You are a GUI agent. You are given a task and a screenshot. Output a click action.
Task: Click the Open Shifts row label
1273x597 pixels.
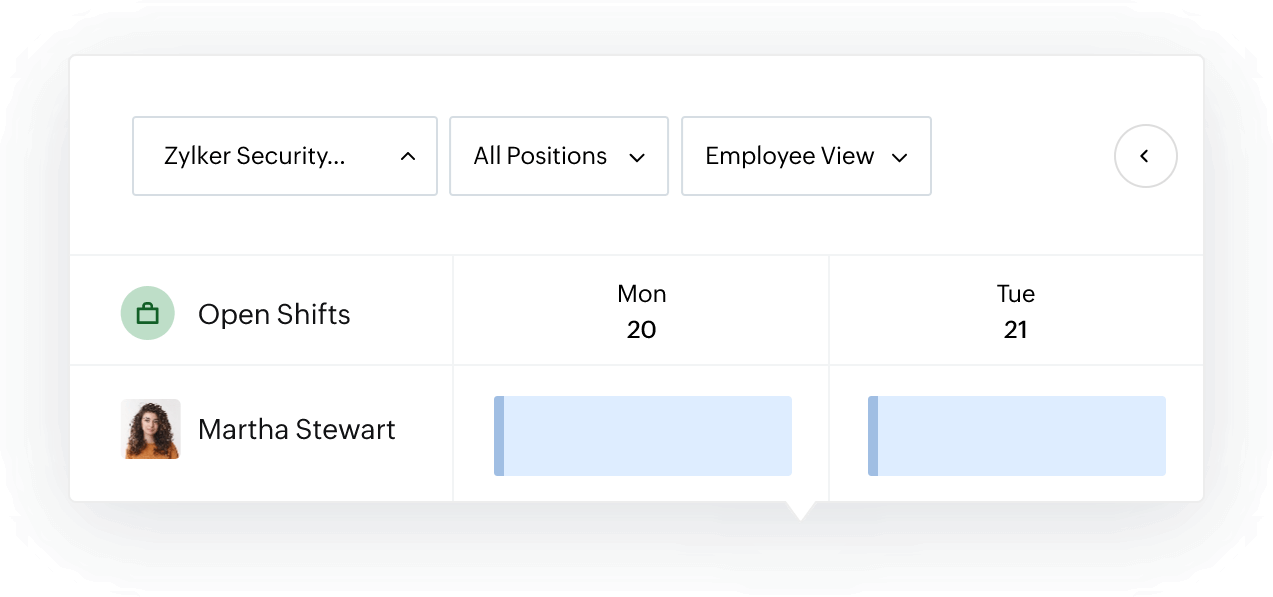tap(274, 313)
